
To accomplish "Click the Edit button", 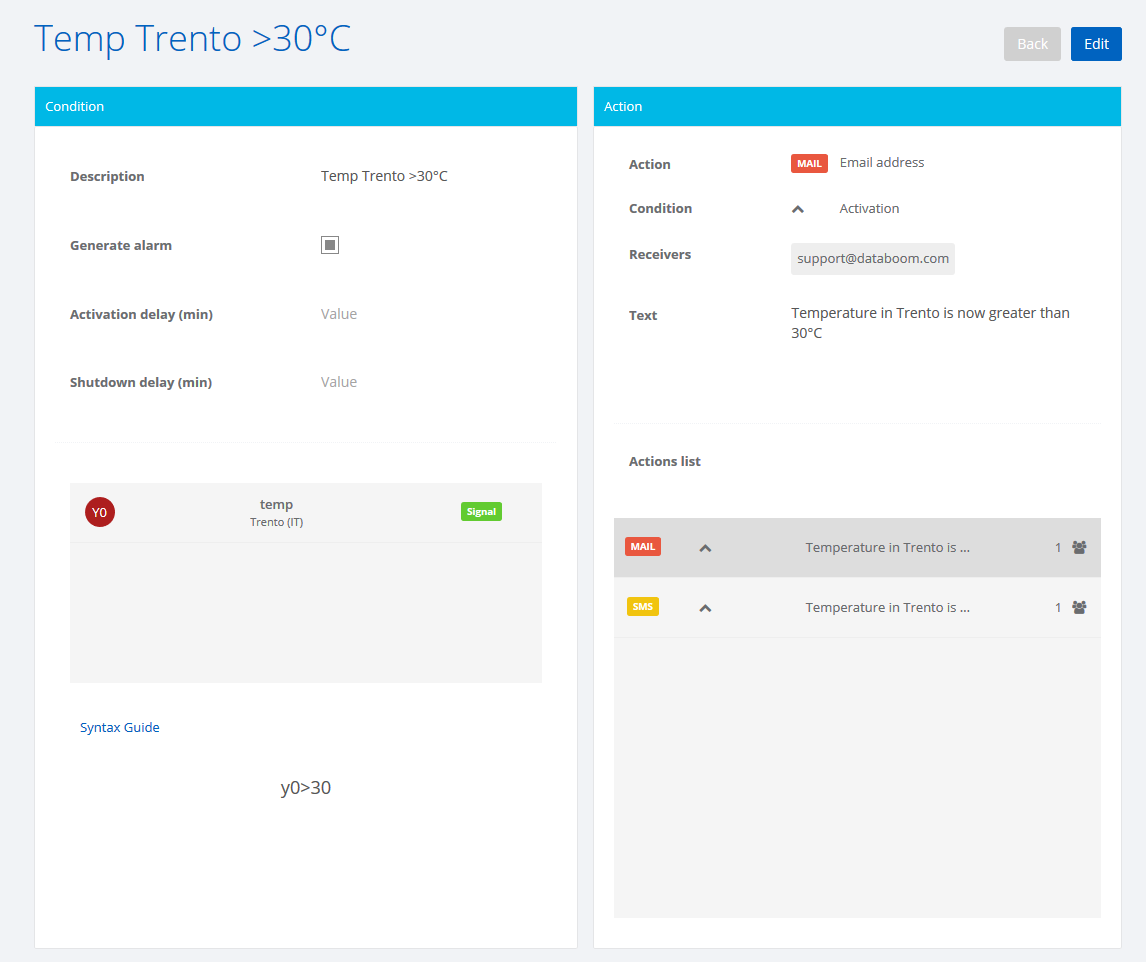I will [1096, 44].
